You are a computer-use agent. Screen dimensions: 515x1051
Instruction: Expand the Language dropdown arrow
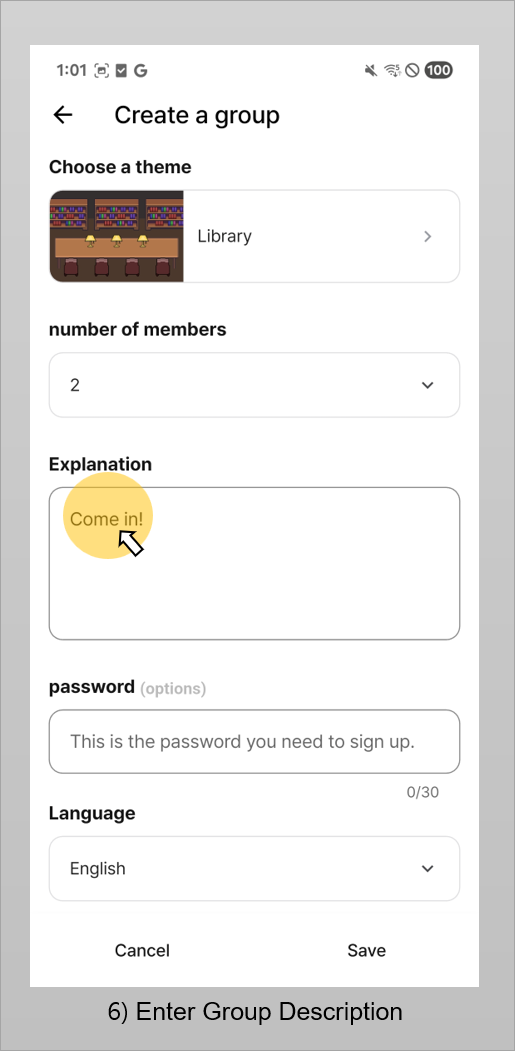coord(427,869)
